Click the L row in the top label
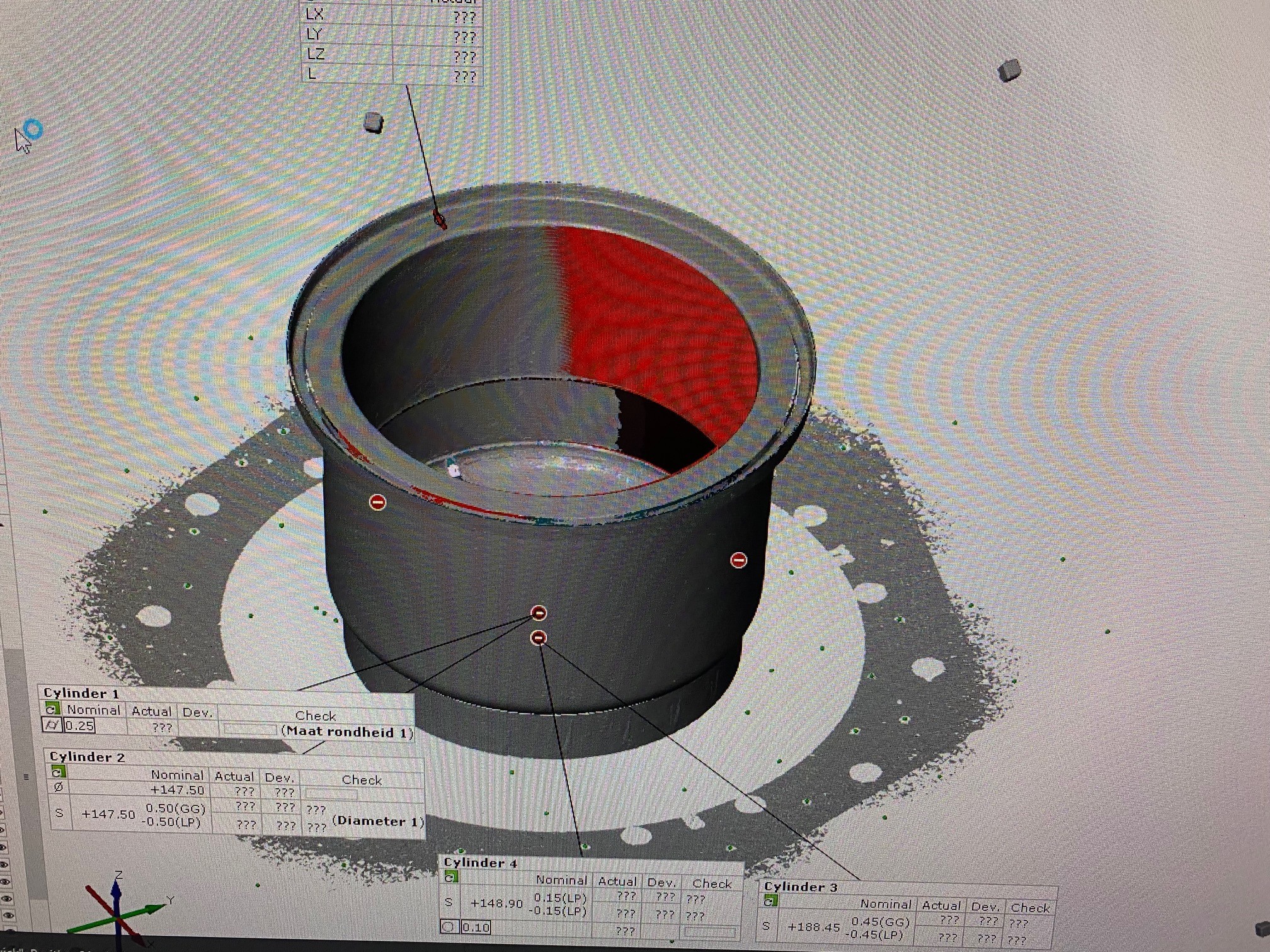Viewport: 1270px width, 952px height. (391, 75)
